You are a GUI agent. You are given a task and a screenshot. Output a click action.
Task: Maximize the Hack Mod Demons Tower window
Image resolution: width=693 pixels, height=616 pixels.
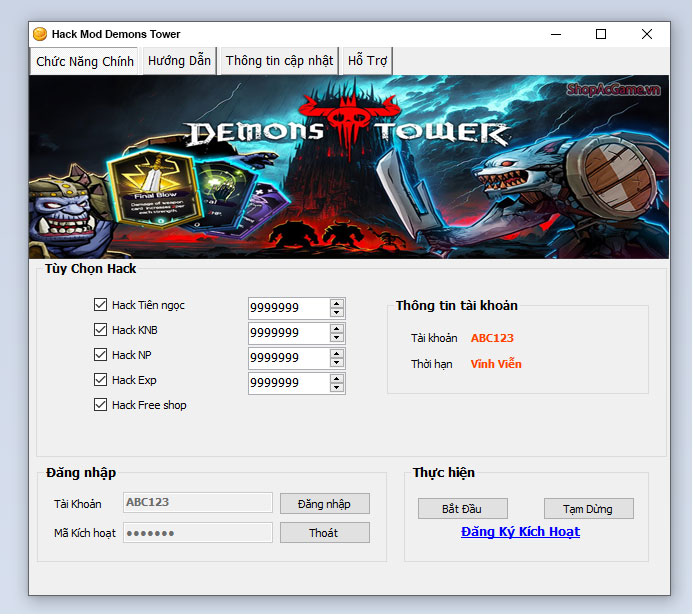click(x=601, y=34)
